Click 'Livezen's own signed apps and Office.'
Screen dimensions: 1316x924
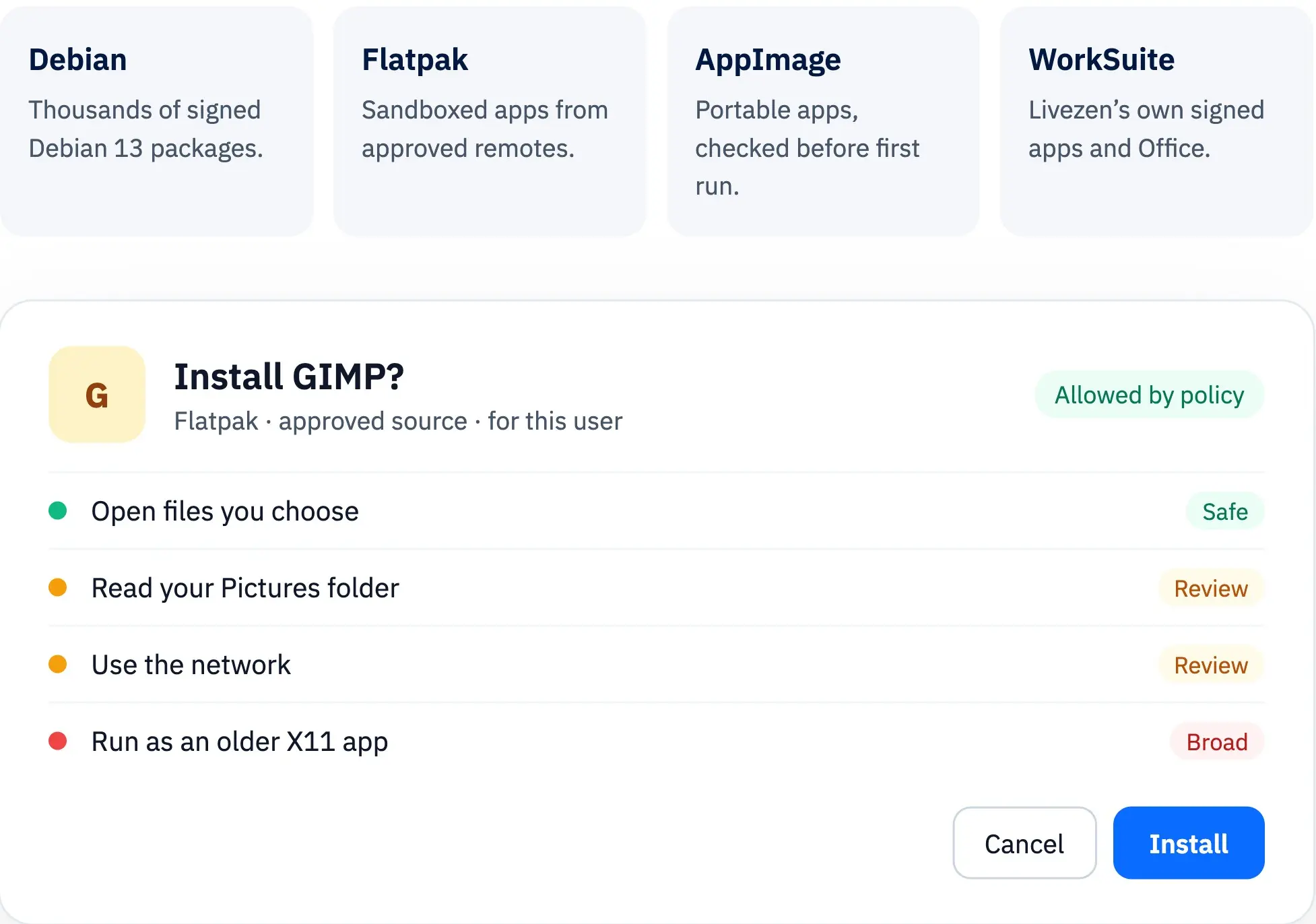1146,129
